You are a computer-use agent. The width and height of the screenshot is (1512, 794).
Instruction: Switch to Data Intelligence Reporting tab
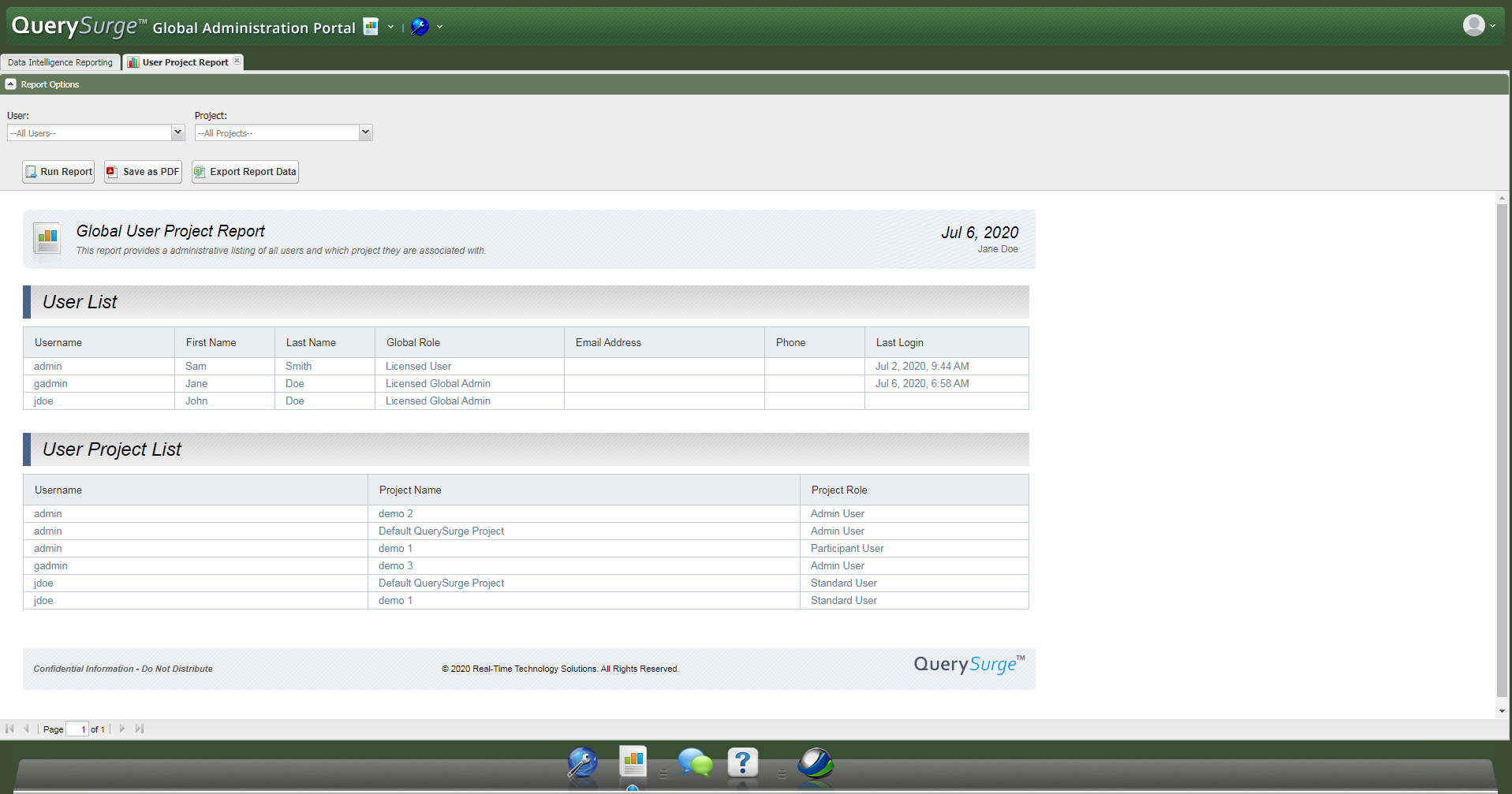pos(61,62)
